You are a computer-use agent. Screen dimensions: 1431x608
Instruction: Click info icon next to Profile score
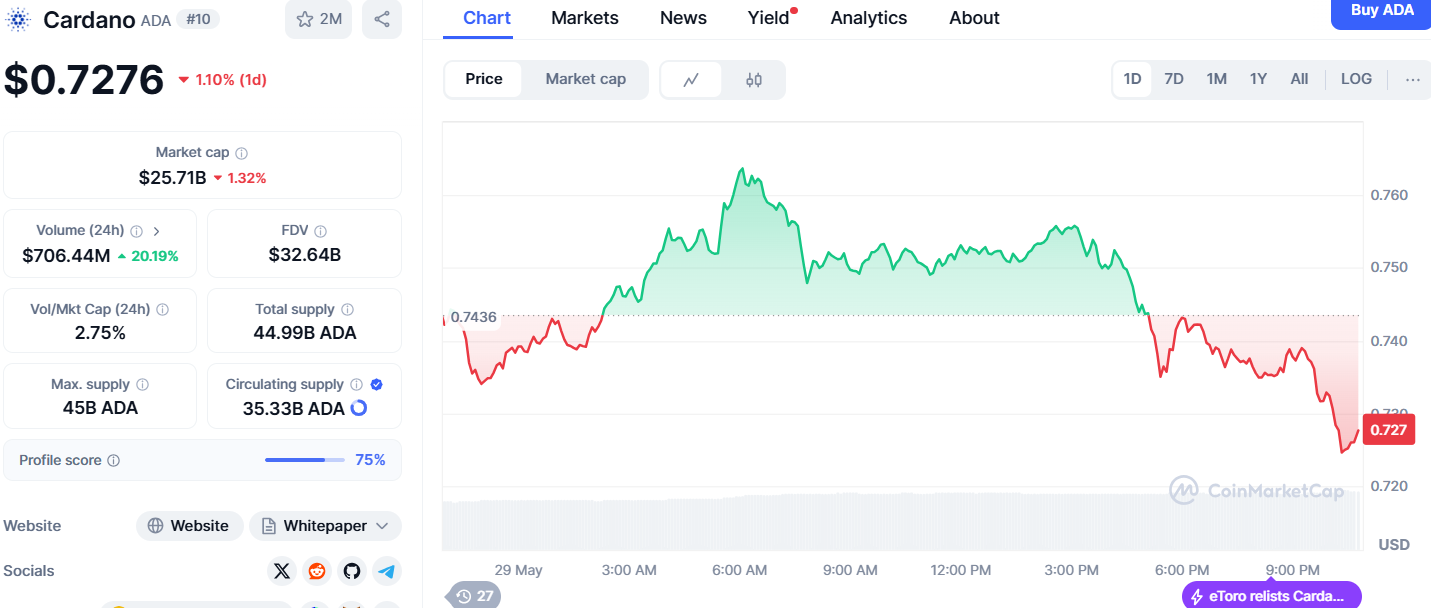(113, 461)
